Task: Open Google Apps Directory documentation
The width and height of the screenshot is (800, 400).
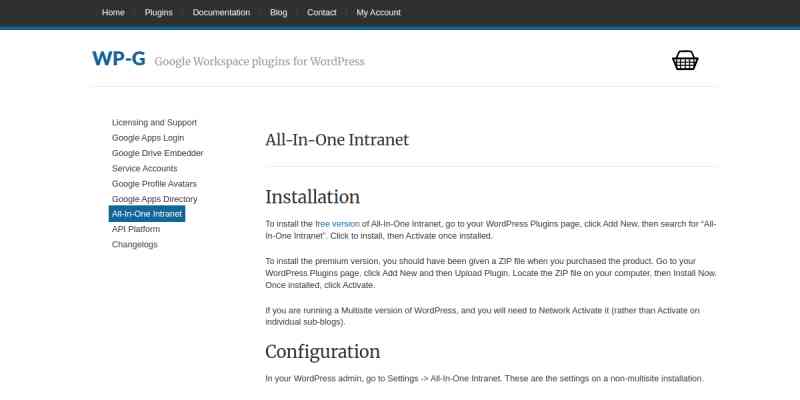Action: 155,199
